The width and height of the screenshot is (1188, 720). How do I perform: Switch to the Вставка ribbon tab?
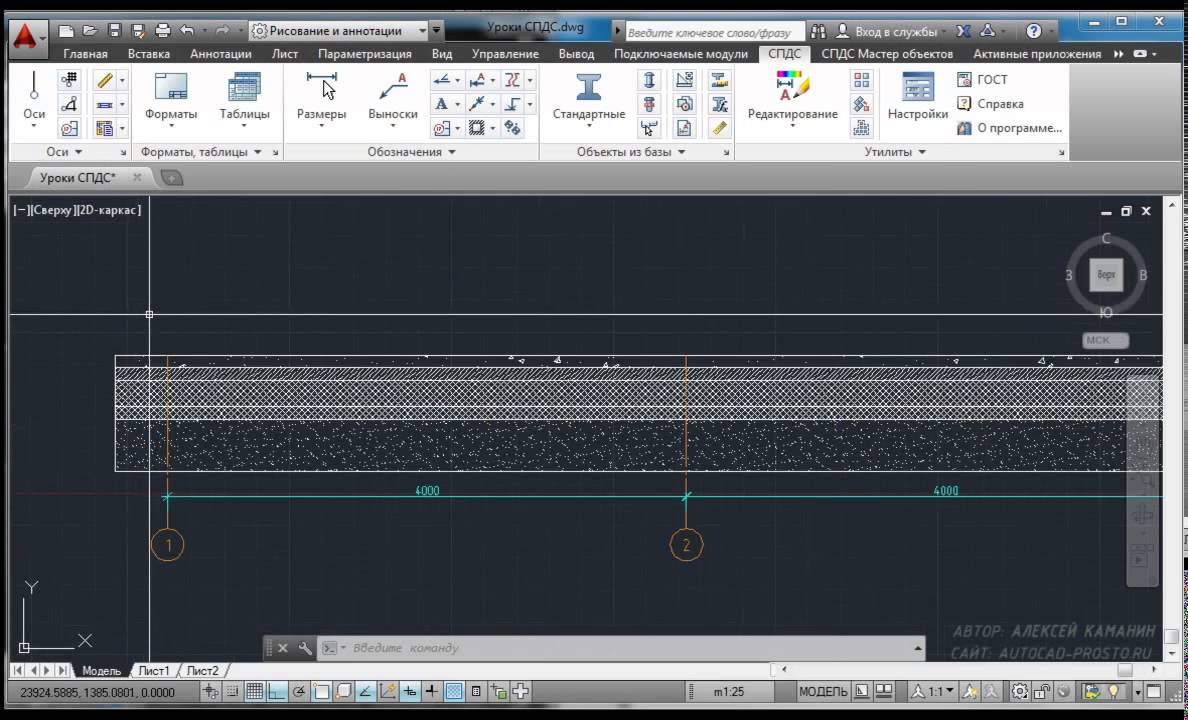pyautogui.click(x=148, y=54)
